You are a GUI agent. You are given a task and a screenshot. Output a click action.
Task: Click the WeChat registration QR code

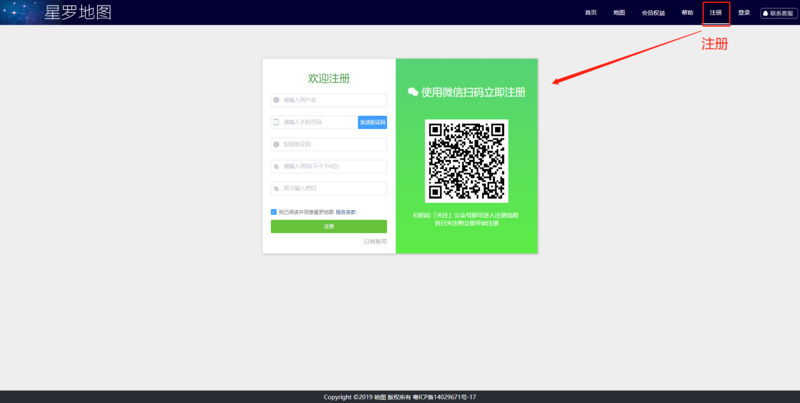click(466, 161)
